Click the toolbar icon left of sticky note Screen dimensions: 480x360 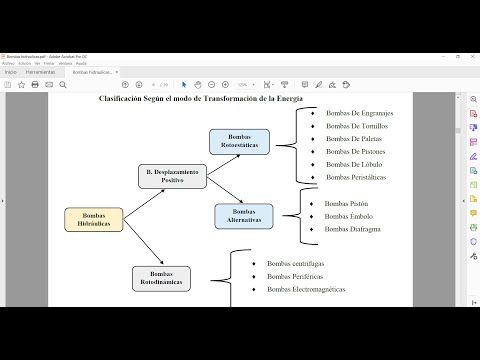(284, 85)
